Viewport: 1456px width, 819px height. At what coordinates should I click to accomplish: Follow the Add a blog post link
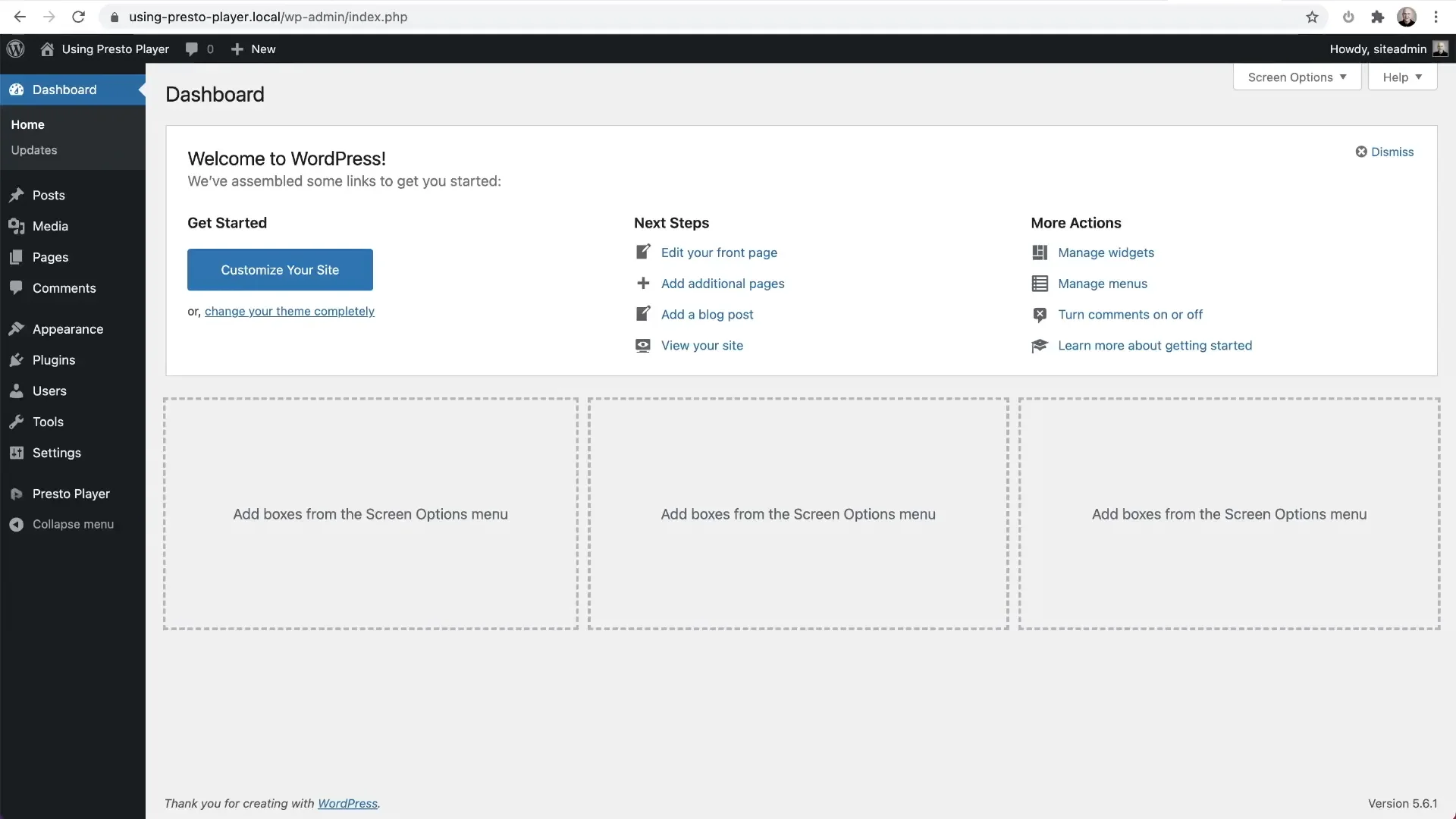coord(707,315)
